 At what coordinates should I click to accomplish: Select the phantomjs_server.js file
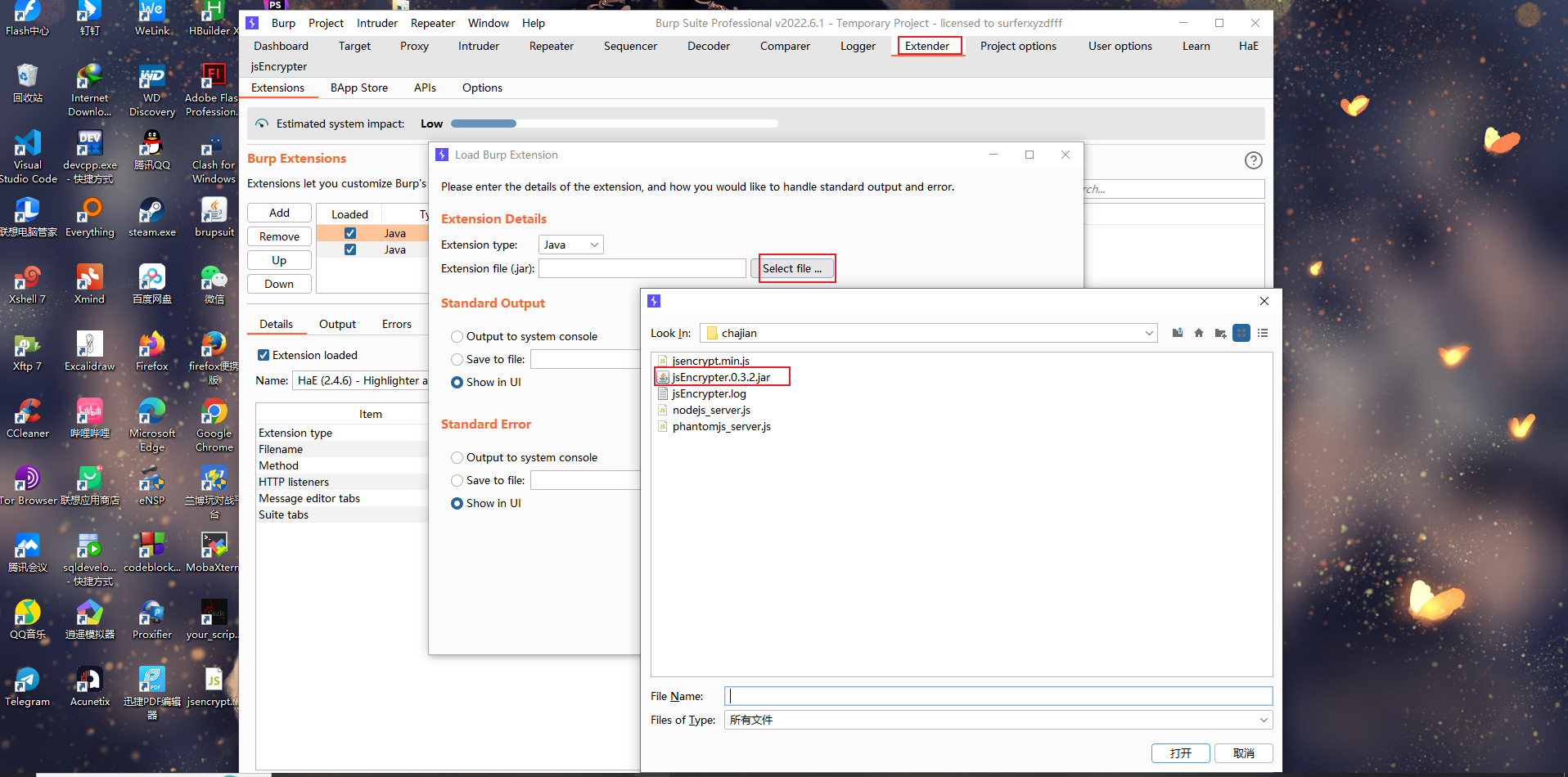coord(721,426)
